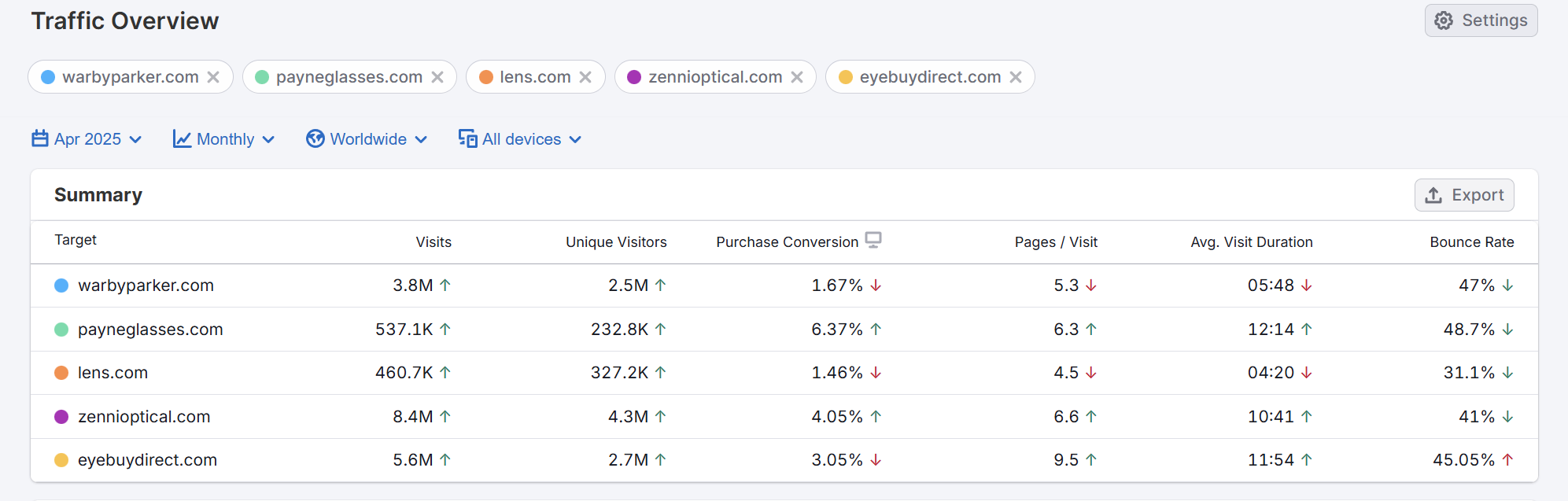Viewport: 1568px width, 501px height.
Task: Click the Target column header
Action: (76, 240)
